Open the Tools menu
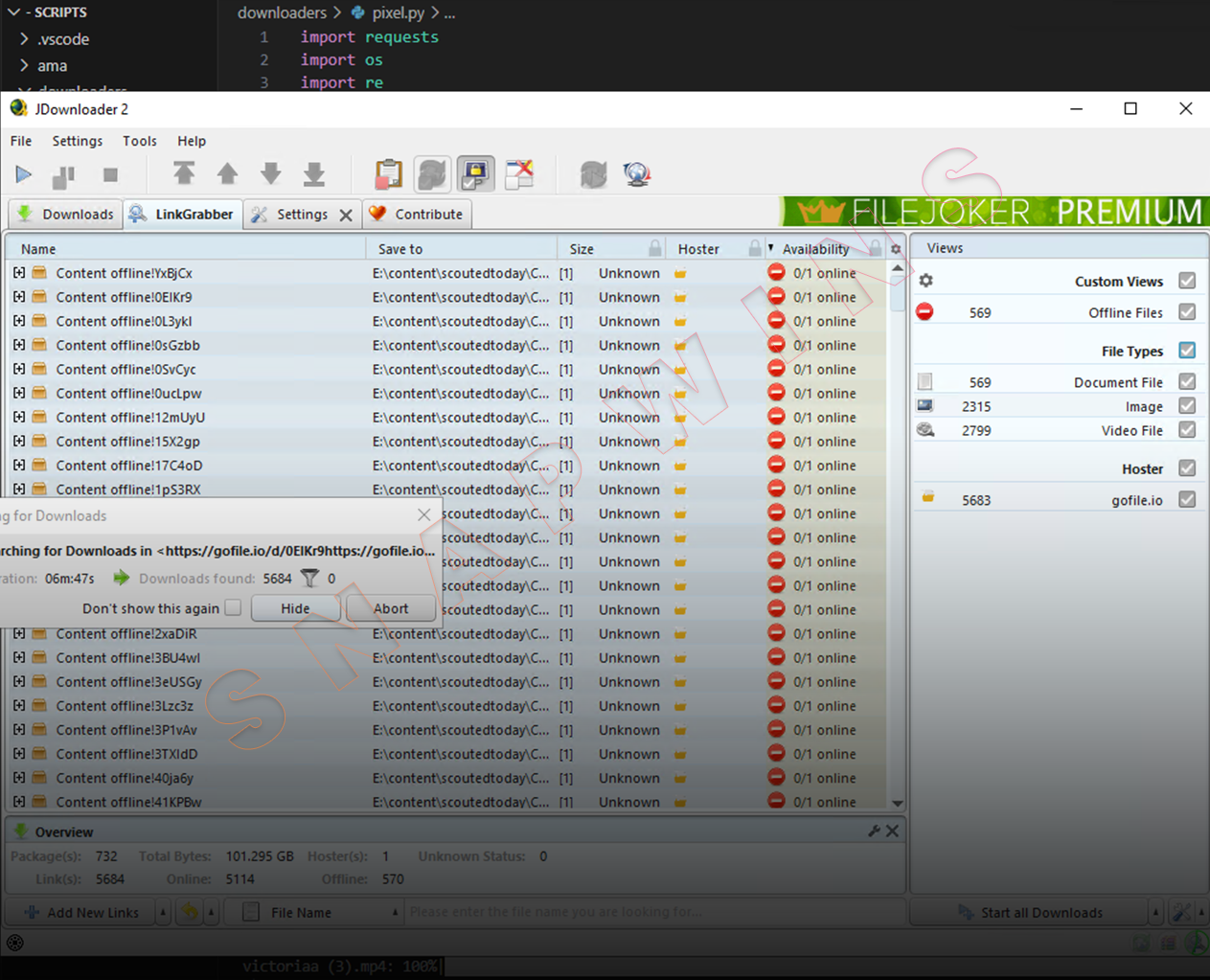The image size is (1210, 980). (x=139, y=141)
